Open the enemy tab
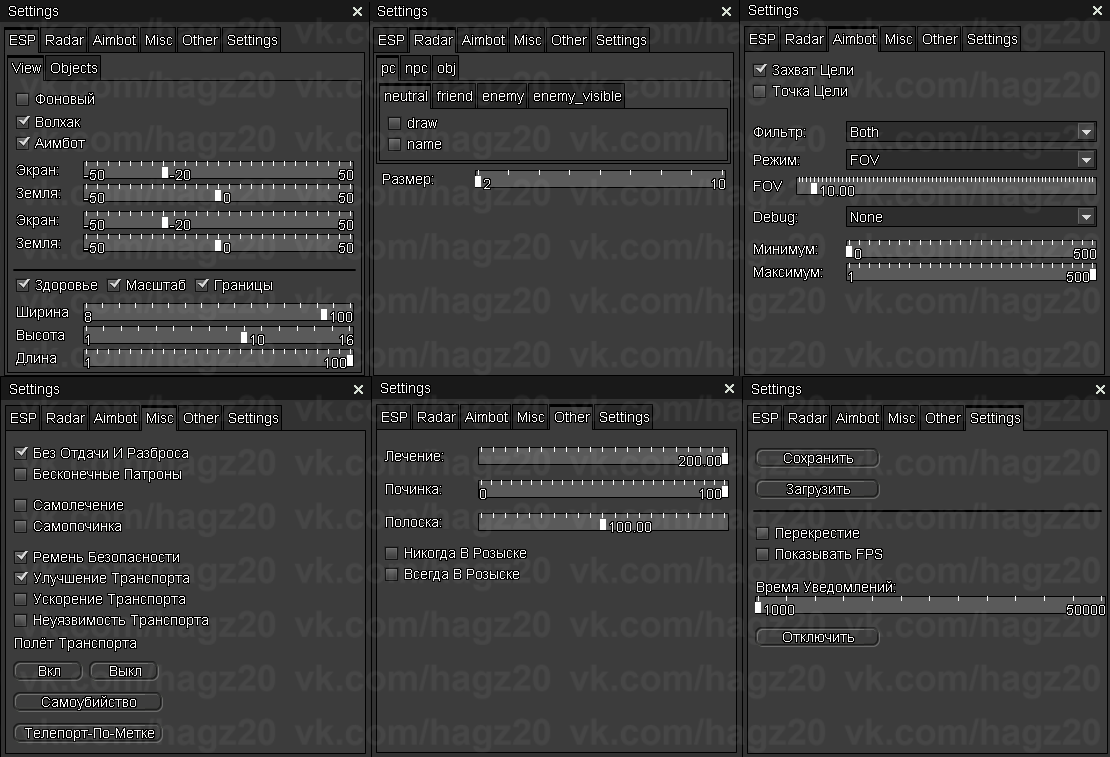Image resolution: width=1110 pixels, height=757 pixels. click(x=503, y=96)
